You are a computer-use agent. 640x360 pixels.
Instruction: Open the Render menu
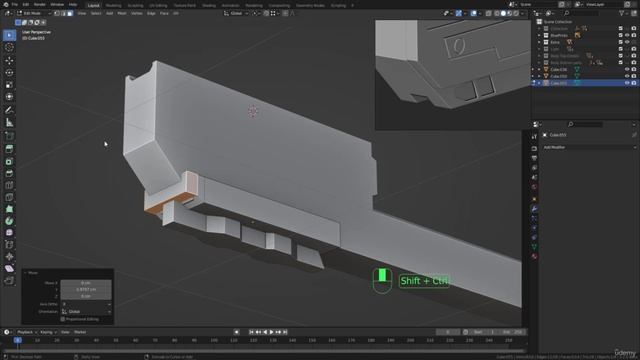pos(40,4)
